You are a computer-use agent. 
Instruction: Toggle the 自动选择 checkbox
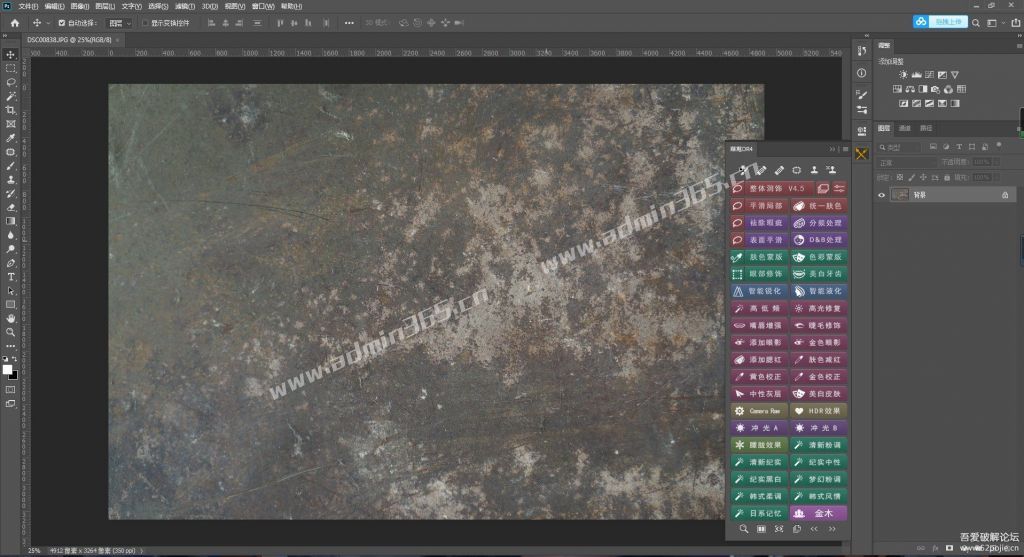62,23
